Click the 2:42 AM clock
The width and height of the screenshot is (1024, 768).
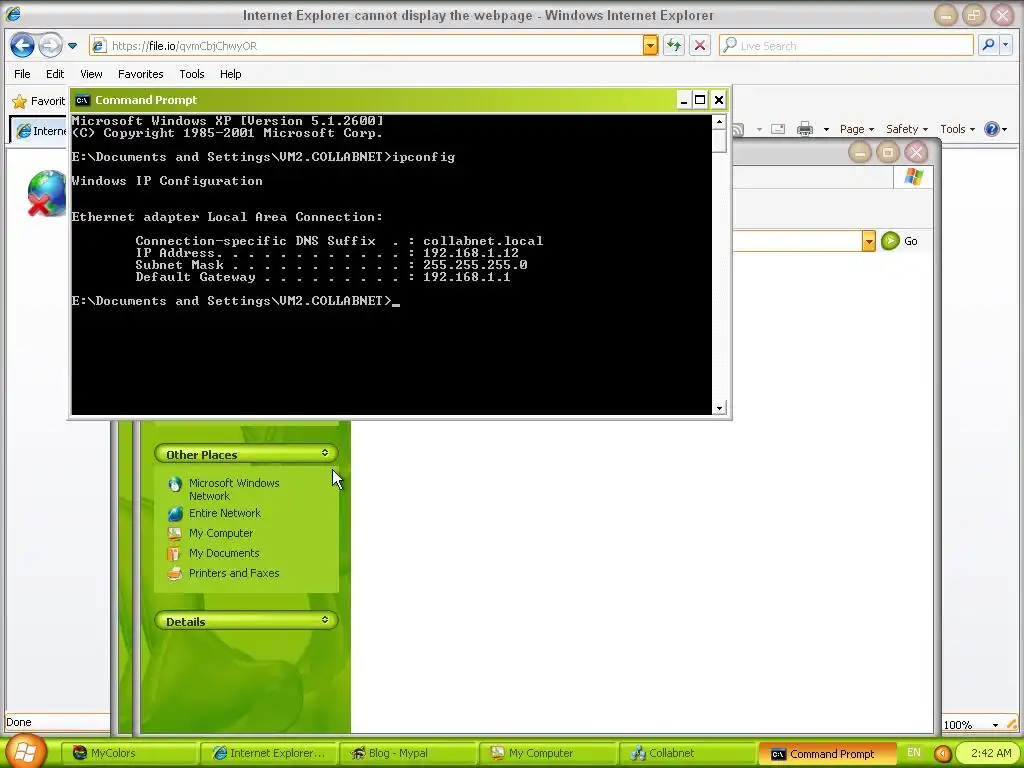coord(991,753)
